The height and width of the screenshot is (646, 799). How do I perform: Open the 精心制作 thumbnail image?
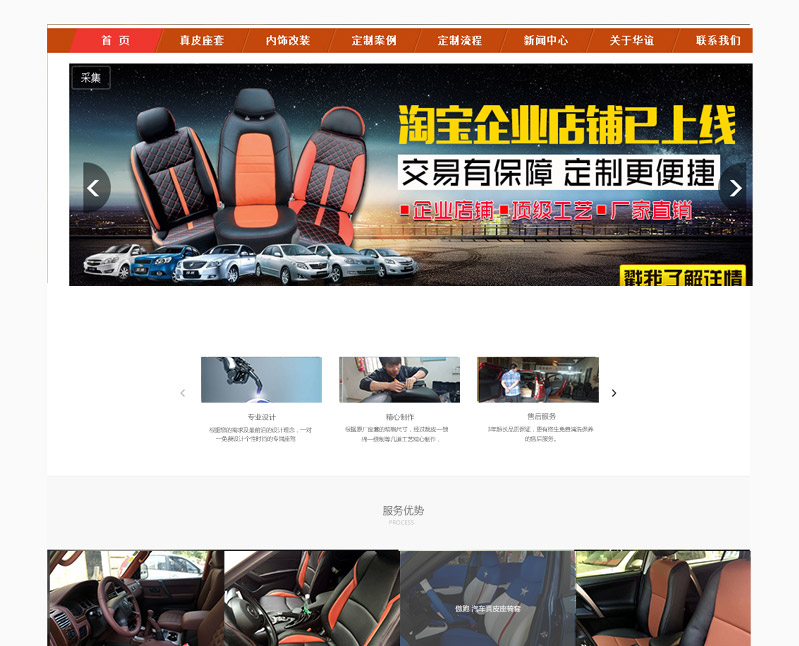(400, 380)
